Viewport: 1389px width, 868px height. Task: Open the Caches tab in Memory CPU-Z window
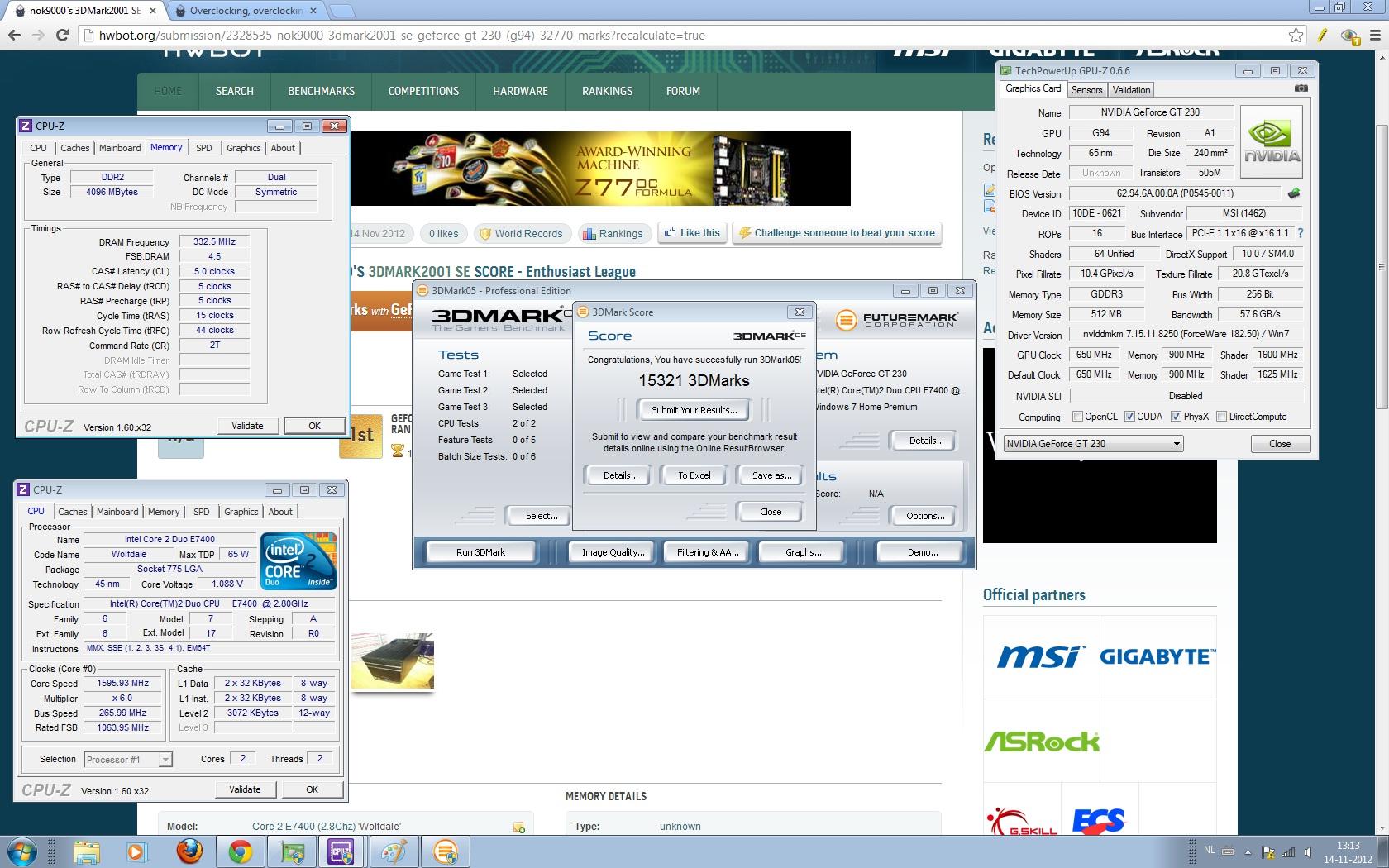pyautogui.click(x=74, y=148)
